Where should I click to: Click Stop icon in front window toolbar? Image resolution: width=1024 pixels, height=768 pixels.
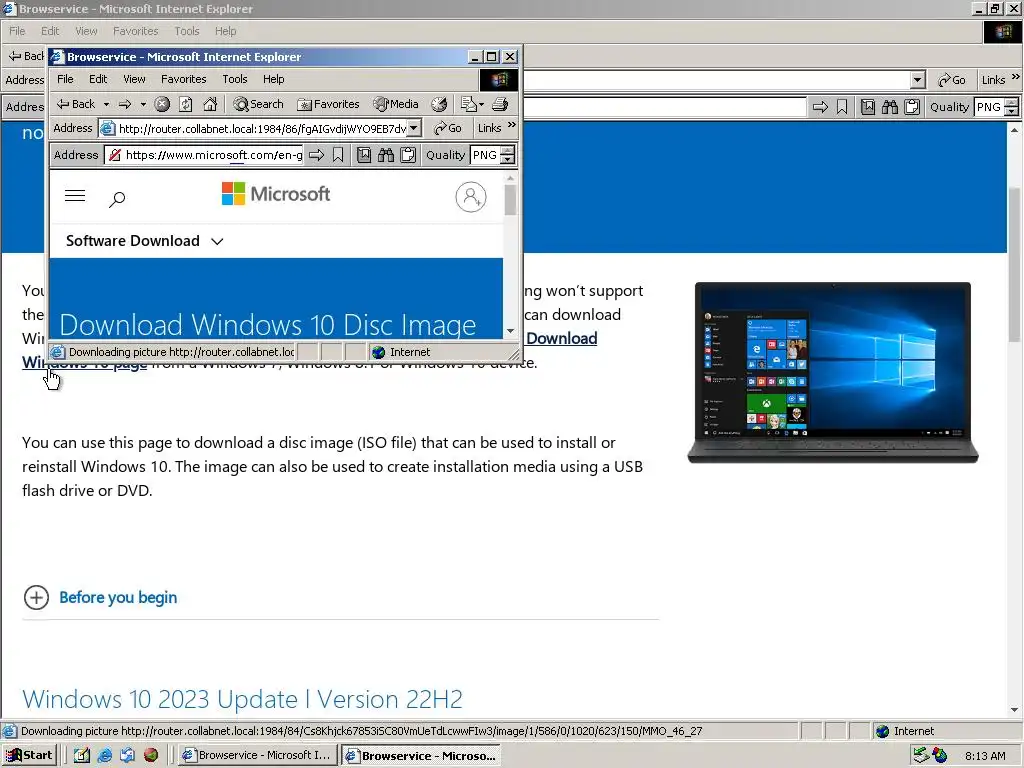pos(162,104)
